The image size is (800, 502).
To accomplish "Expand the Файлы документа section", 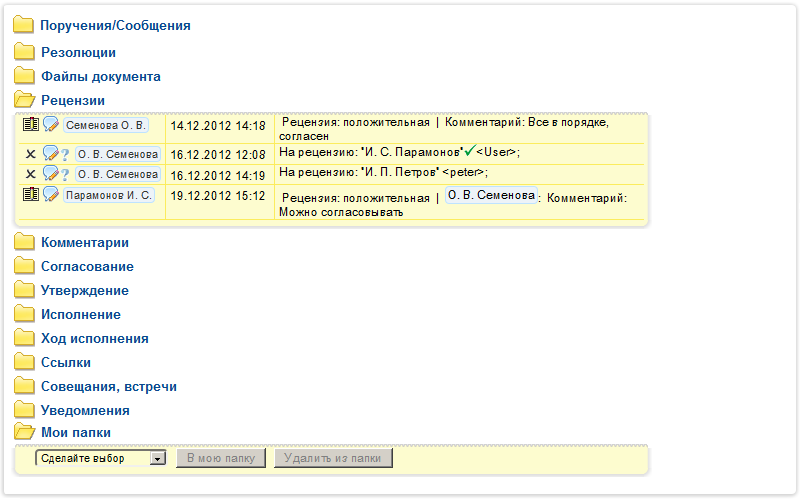I will pyautogui.click(x=100, y=76).
